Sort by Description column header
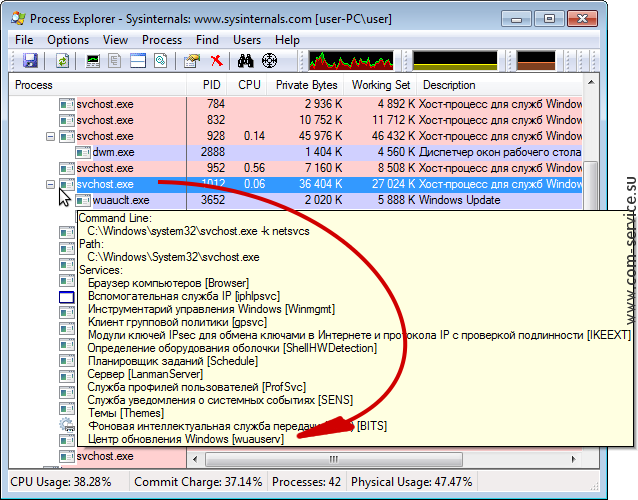This screenshot has height=500, width=638. (499, 85)
